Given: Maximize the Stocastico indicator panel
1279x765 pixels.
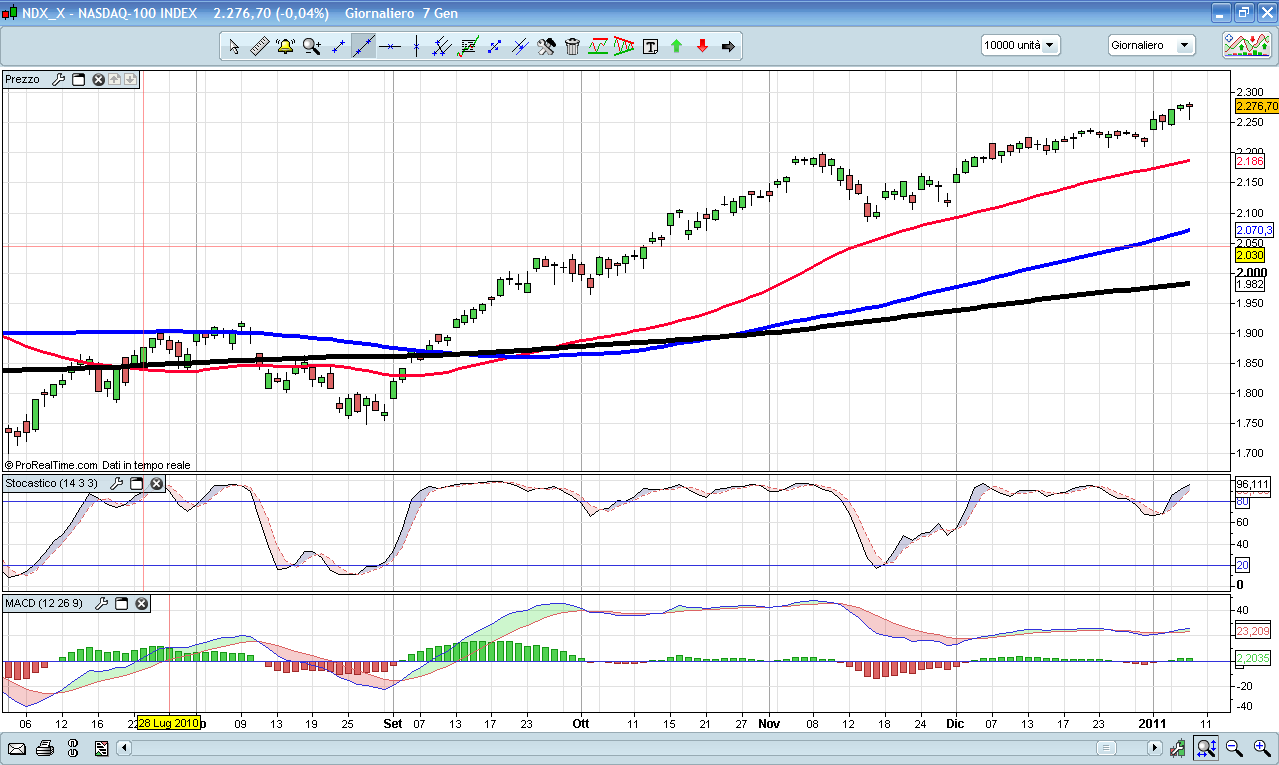Looking at the screenshot, I should [136, 484].
